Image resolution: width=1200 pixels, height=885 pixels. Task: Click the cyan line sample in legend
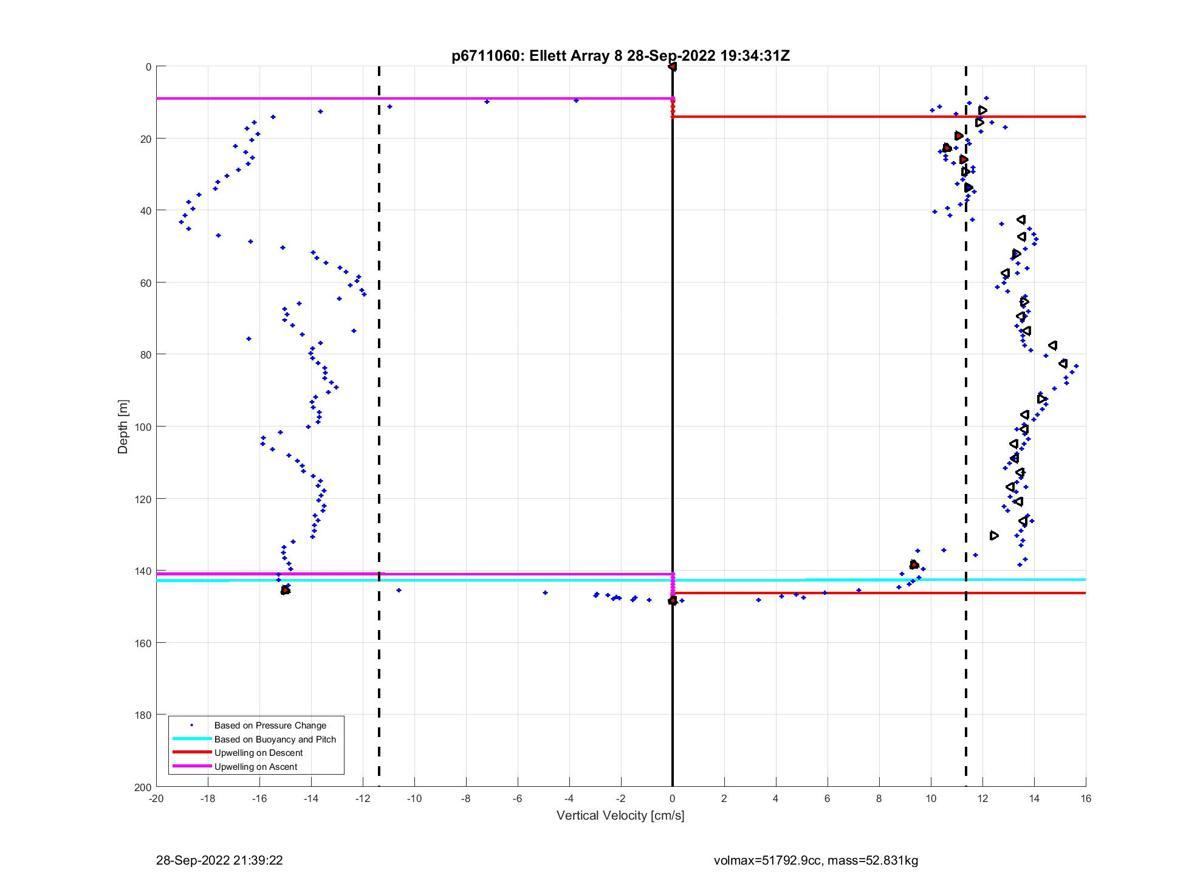tap(191, 739)
